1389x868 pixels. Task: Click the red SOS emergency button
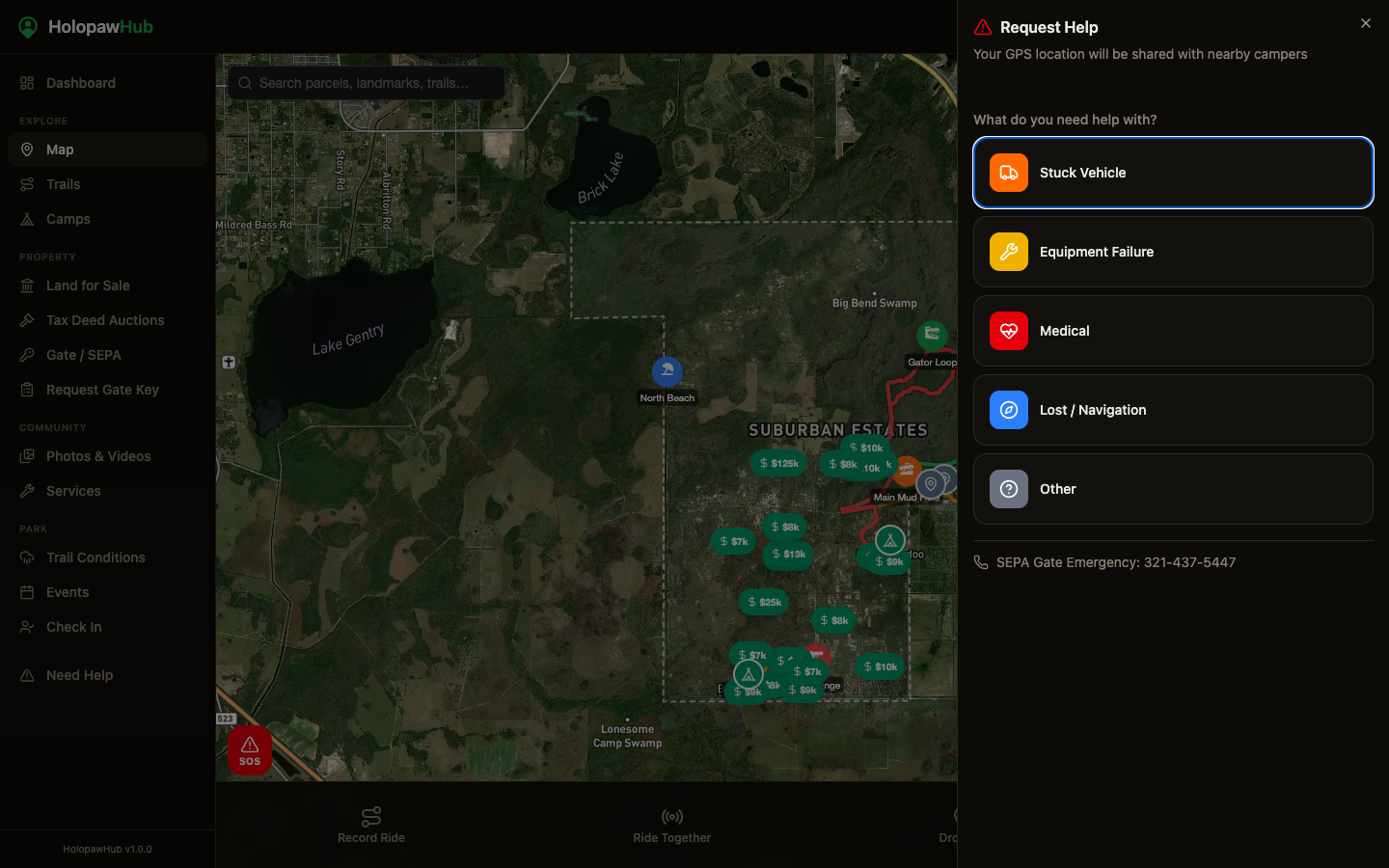pos(249,749)
